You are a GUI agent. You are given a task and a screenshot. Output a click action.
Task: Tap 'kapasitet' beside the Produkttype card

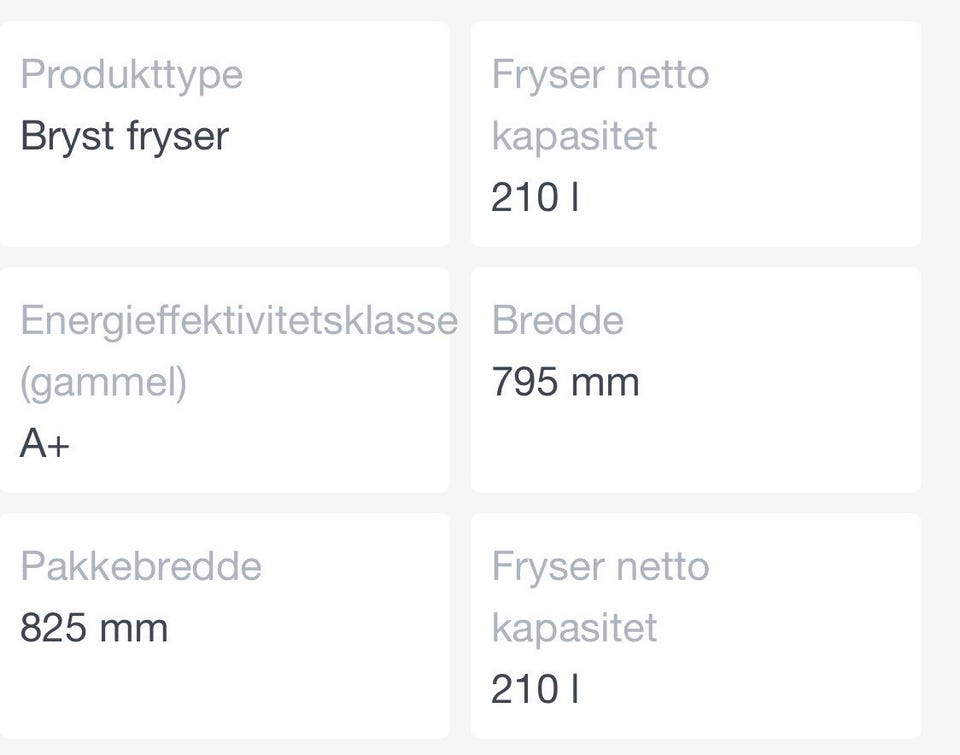click(574, 136)
